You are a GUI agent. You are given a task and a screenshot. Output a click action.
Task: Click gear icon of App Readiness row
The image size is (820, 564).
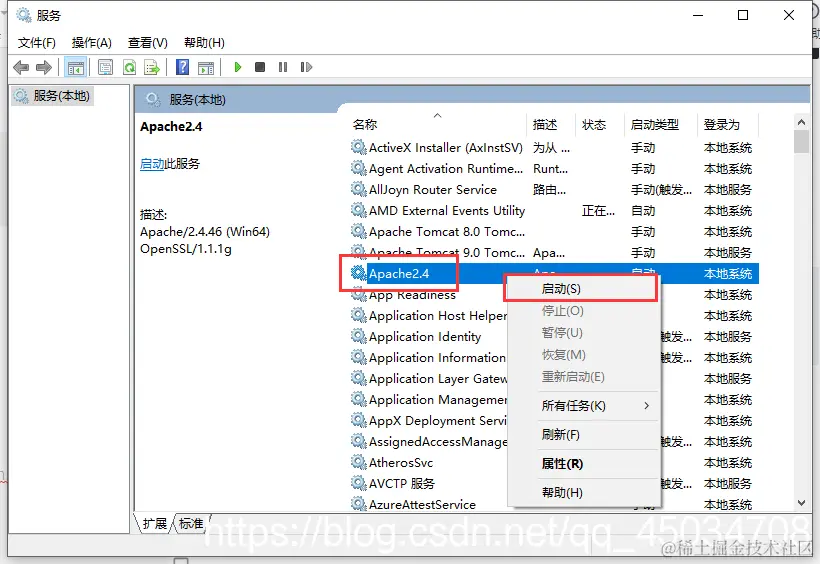tap(358, 296)
